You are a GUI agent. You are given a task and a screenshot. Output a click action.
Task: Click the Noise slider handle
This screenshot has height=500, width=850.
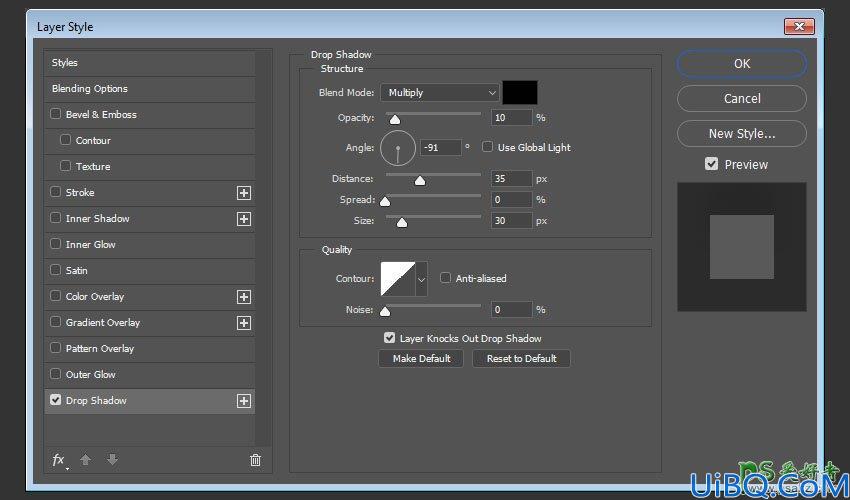[385, 311]
